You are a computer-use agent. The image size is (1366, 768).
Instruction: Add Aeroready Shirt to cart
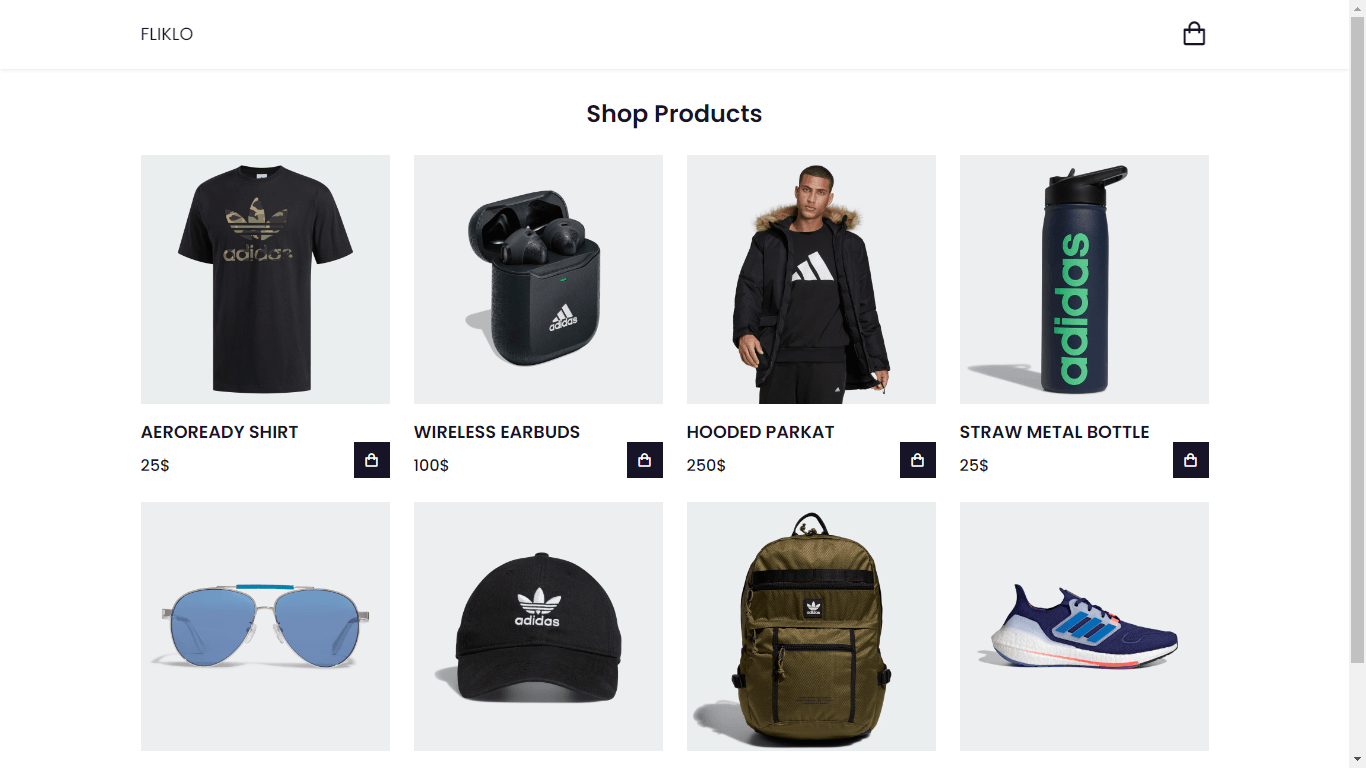click(x=372, y=460)
